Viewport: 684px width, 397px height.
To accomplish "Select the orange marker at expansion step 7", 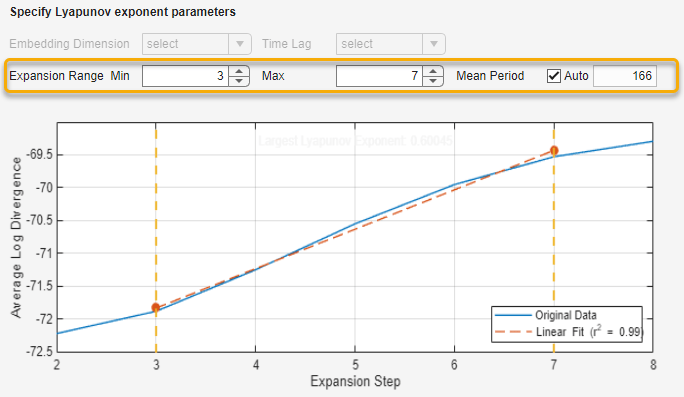I will [x=554, y=151].
